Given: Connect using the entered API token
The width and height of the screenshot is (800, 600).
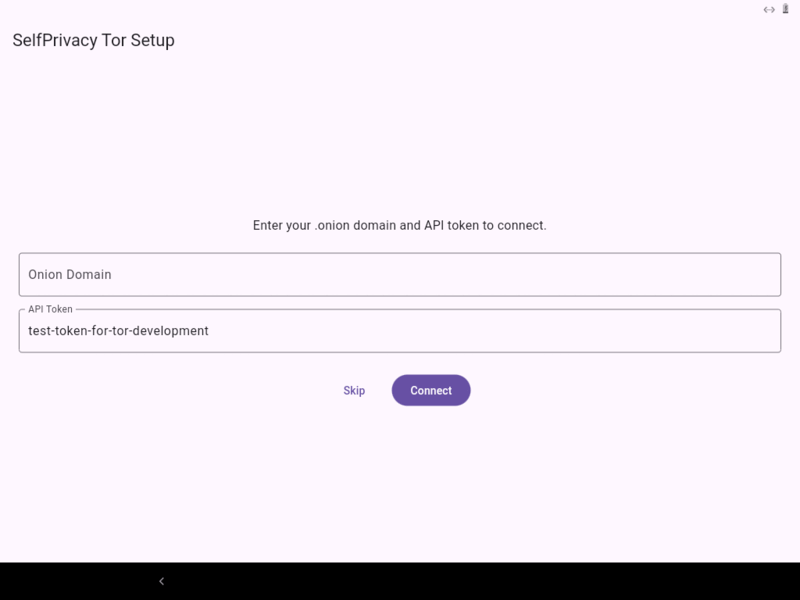Looking at the screenshot, I should 431,391.
